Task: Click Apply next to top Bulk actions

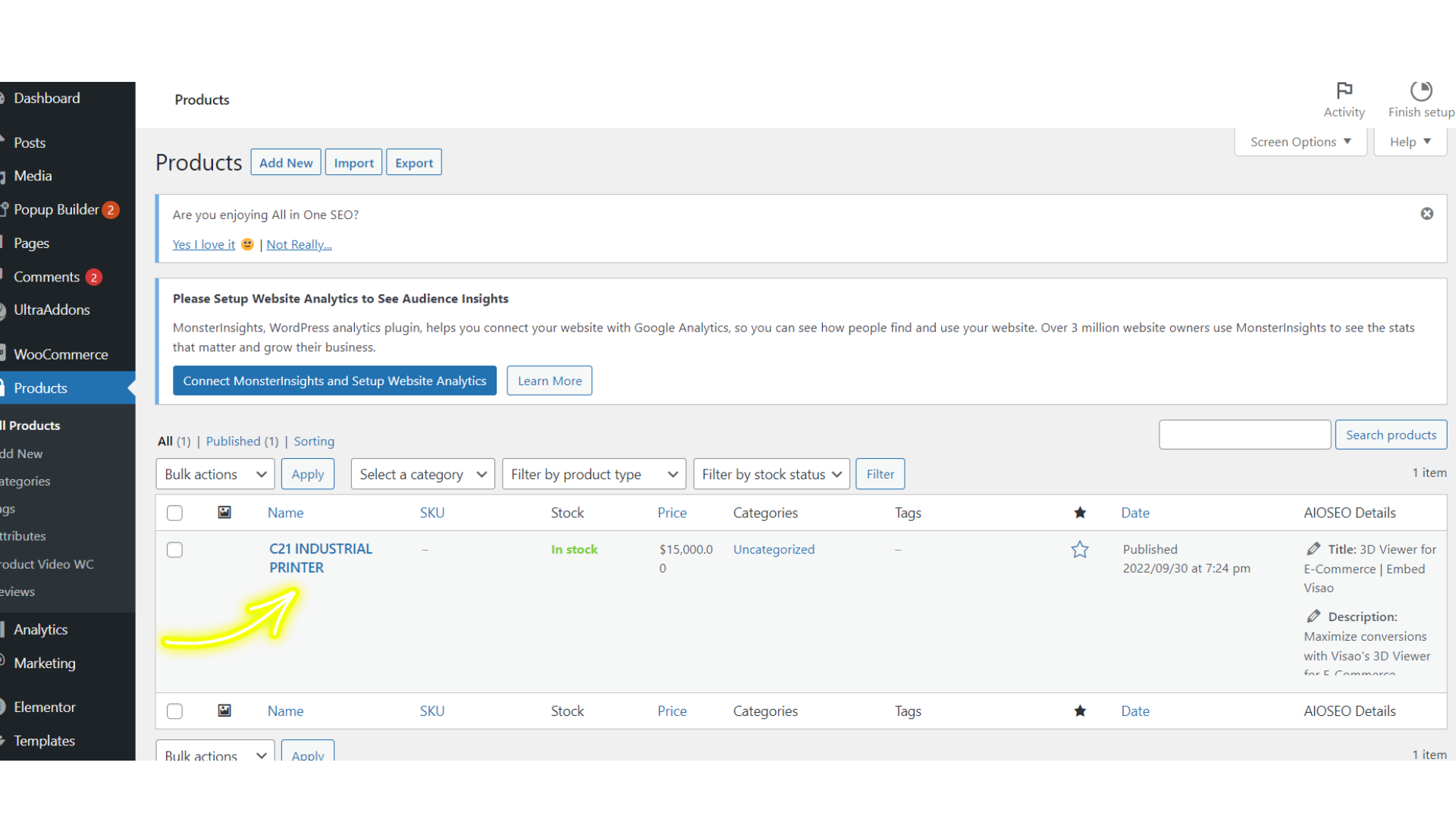Action: pyautogui.click(x=308, y=474)
